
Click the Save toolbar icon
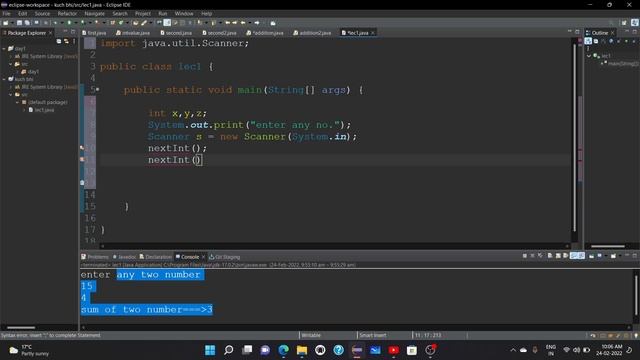click(19, 23)
